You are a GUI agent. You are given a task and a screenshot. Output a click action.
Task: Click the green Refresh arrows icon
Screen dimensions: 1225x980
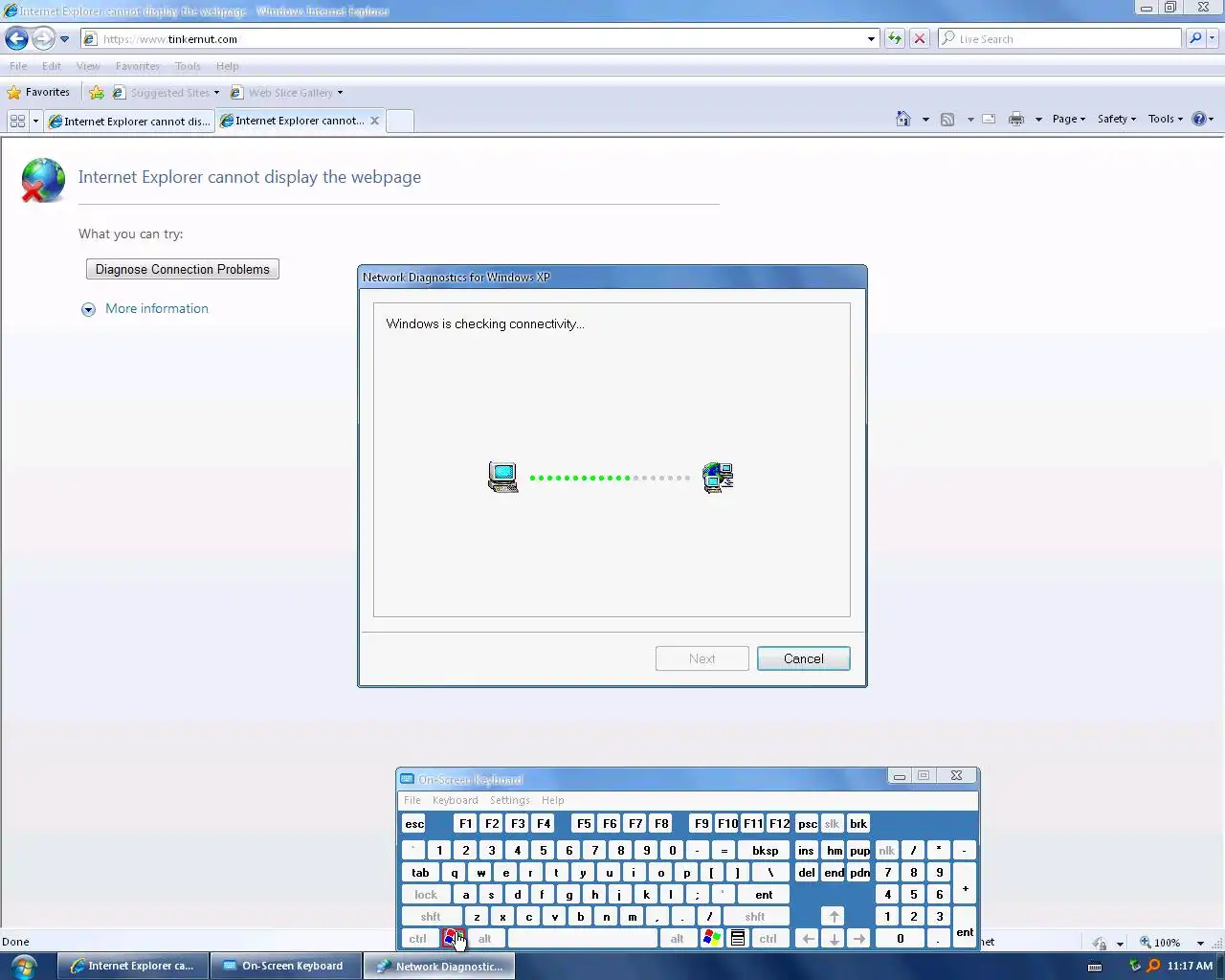click(895, 39)
